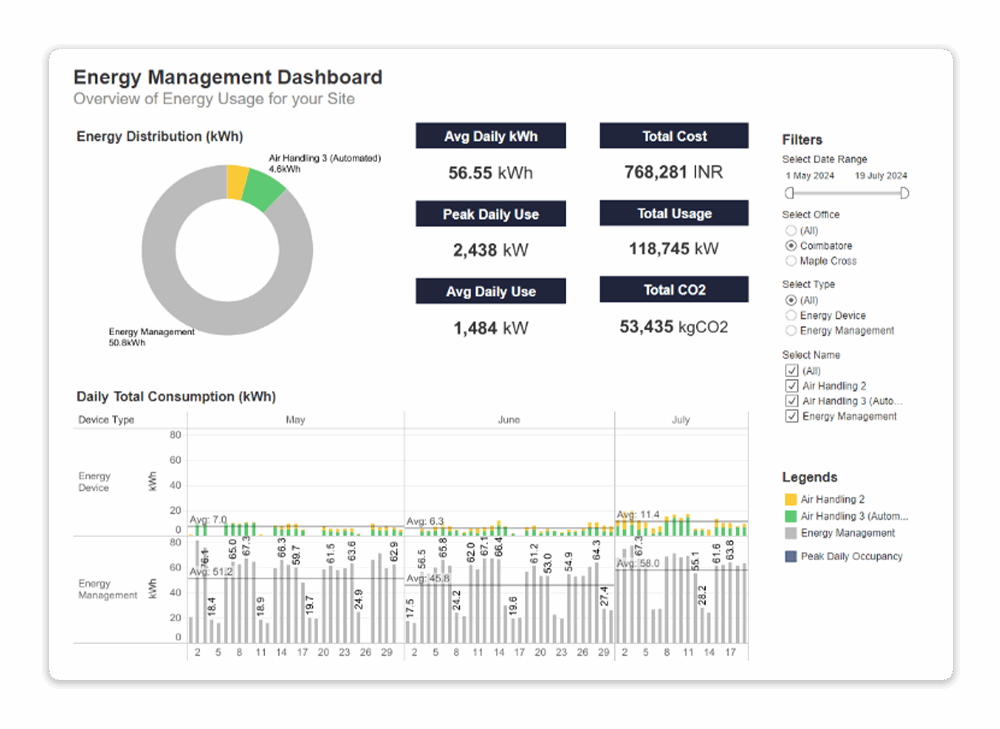
Task: Toggle the Air Handling 3 checkbox
Action: (x=792, y=401)
